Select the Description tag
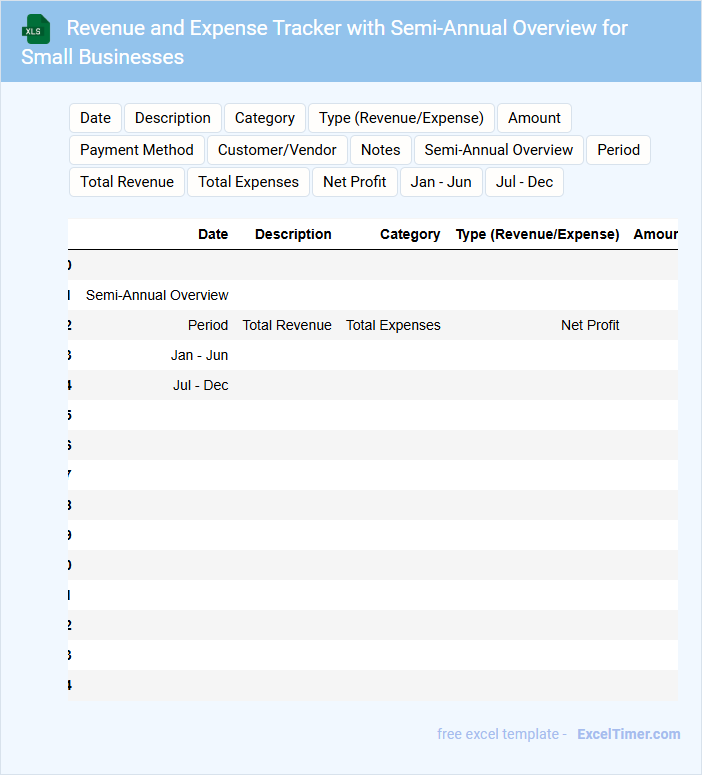The width and height of the screenshot is (702, 775). coord(173,118)
